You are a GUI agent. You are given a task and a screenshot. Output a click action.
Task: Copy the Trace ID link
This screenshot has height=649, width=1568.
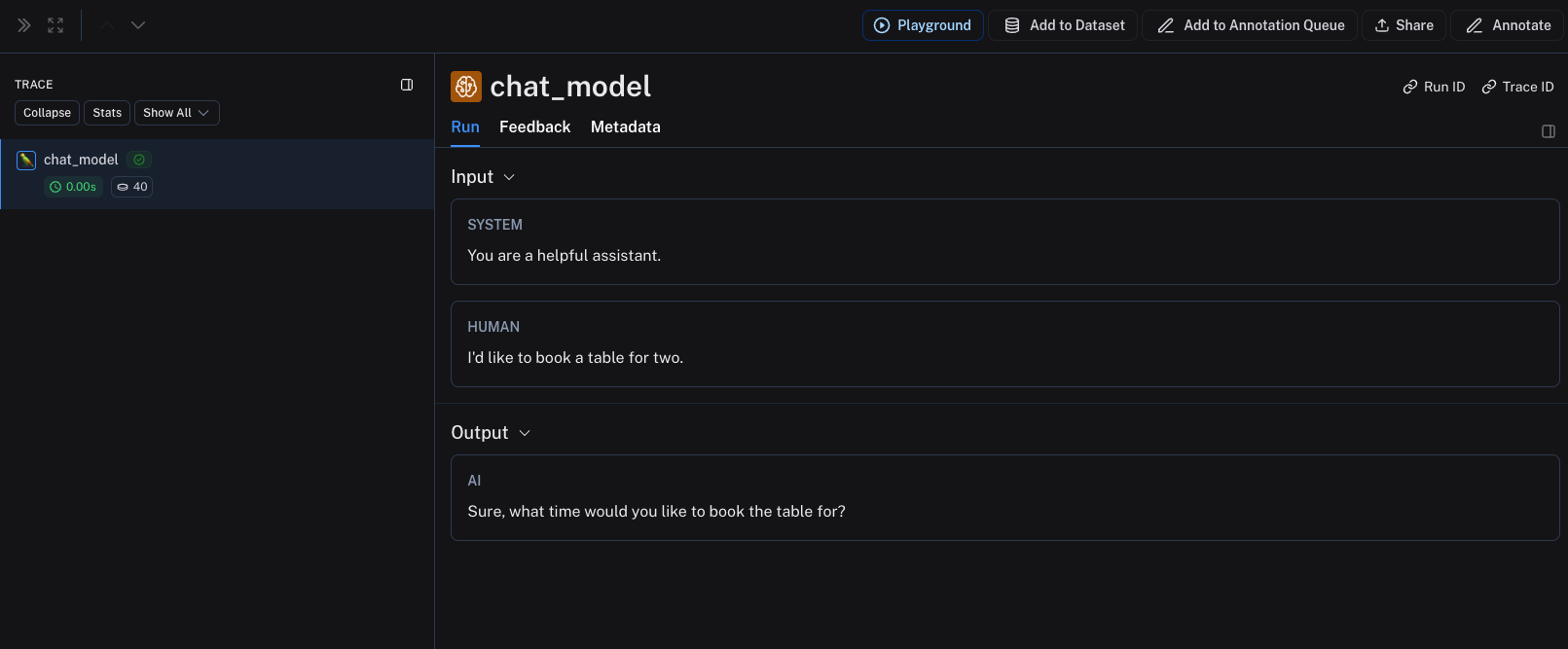click(1517, 87)
